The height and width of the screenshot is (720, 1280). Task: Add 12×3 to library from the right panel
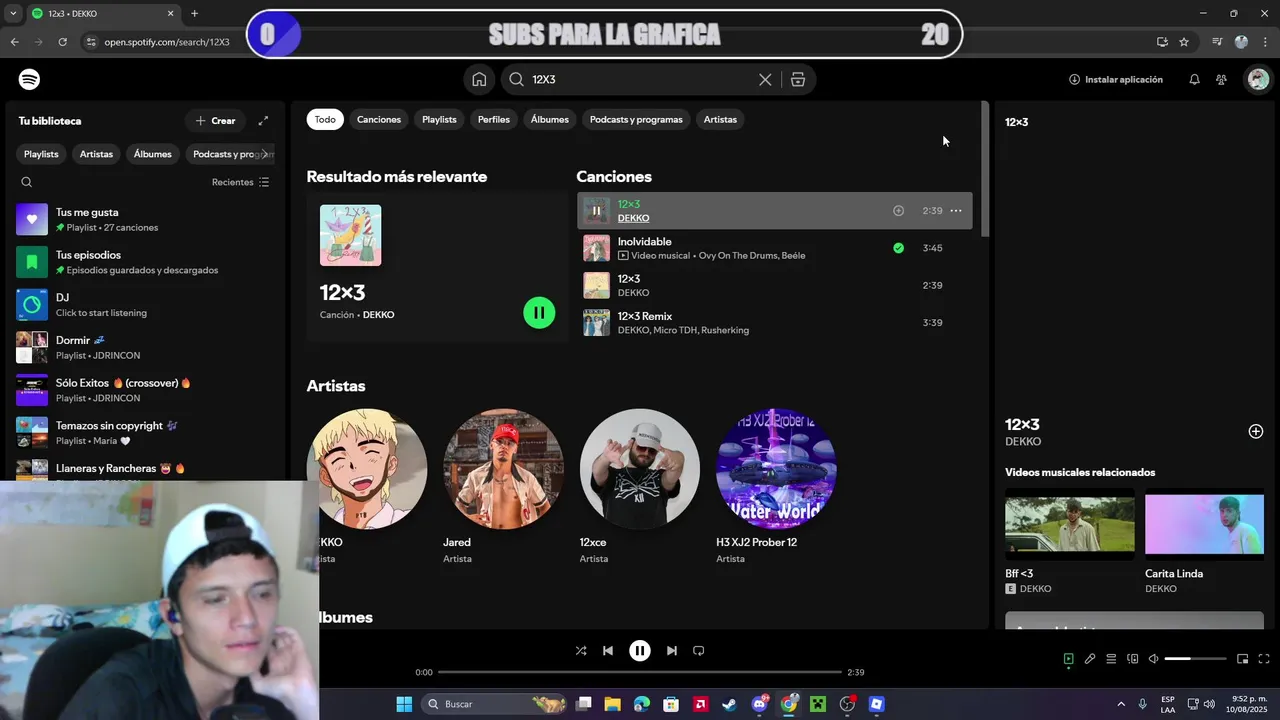tap(1256, 431)
